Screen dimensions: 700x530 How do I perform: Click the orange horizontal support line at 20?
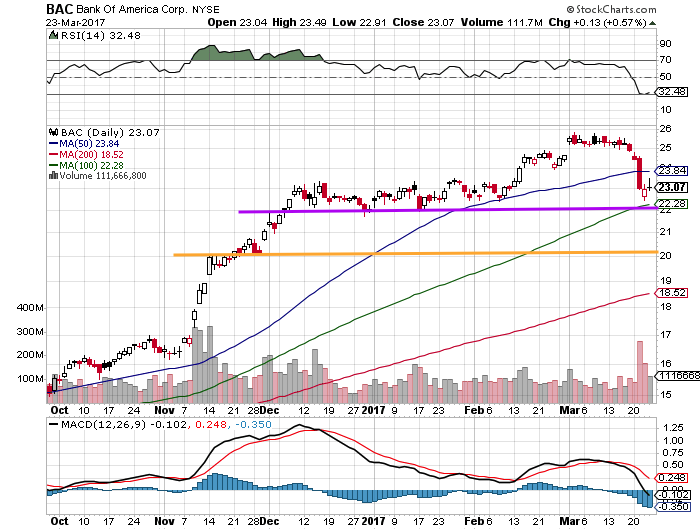point(415,254)
